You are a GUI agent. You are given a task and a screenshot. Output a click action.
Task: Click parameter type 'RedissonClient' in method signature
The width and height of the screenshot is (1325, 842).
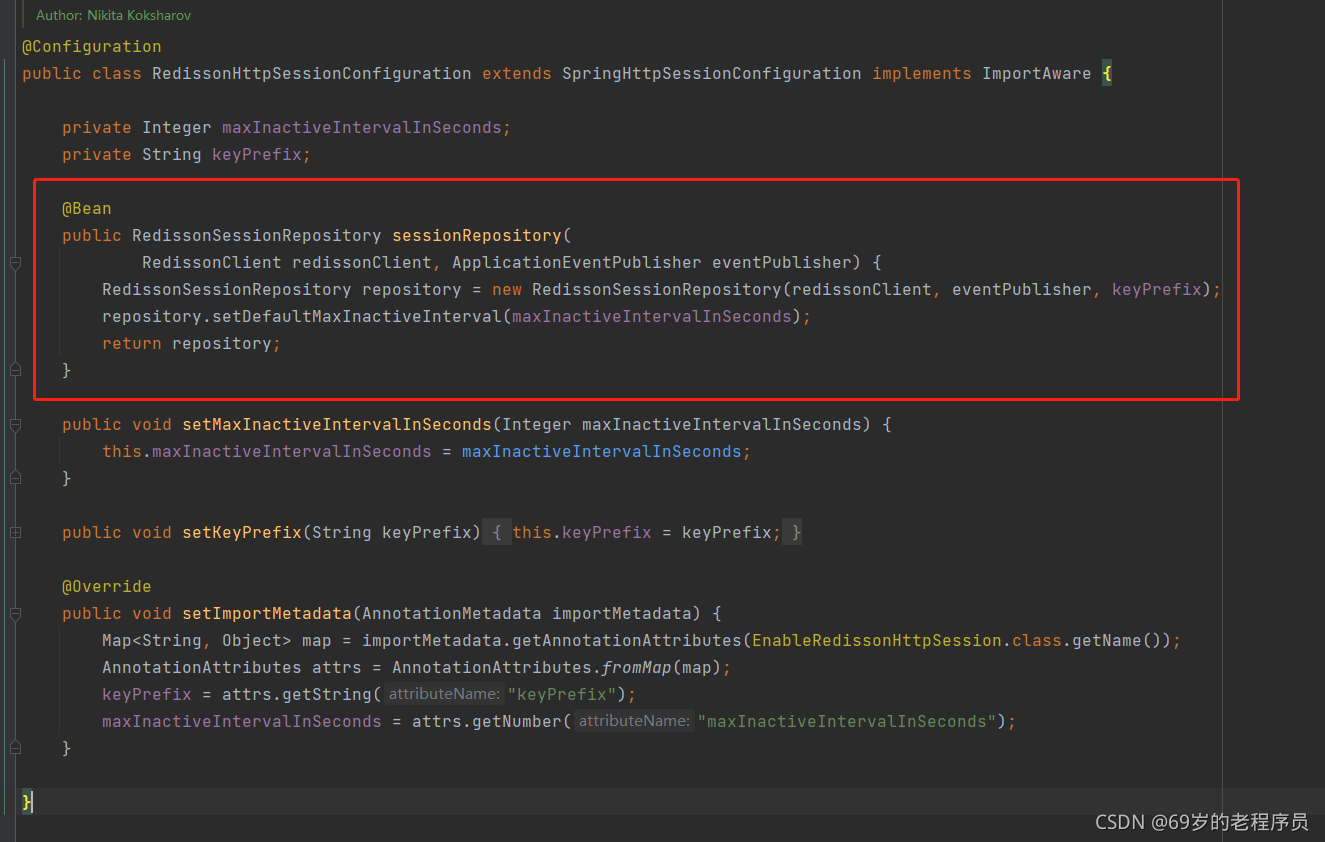[212, 263]
